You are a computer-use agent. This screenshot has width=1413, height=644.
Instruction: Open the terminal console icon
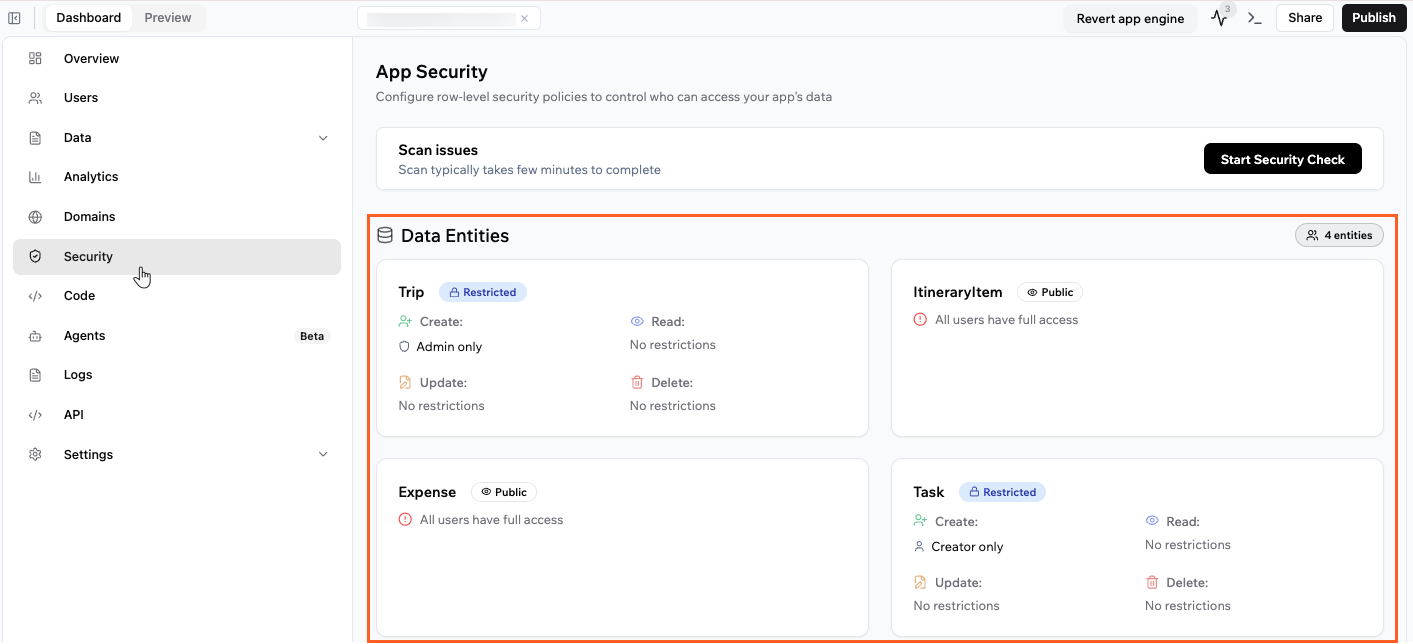(x=1255, y=18)
